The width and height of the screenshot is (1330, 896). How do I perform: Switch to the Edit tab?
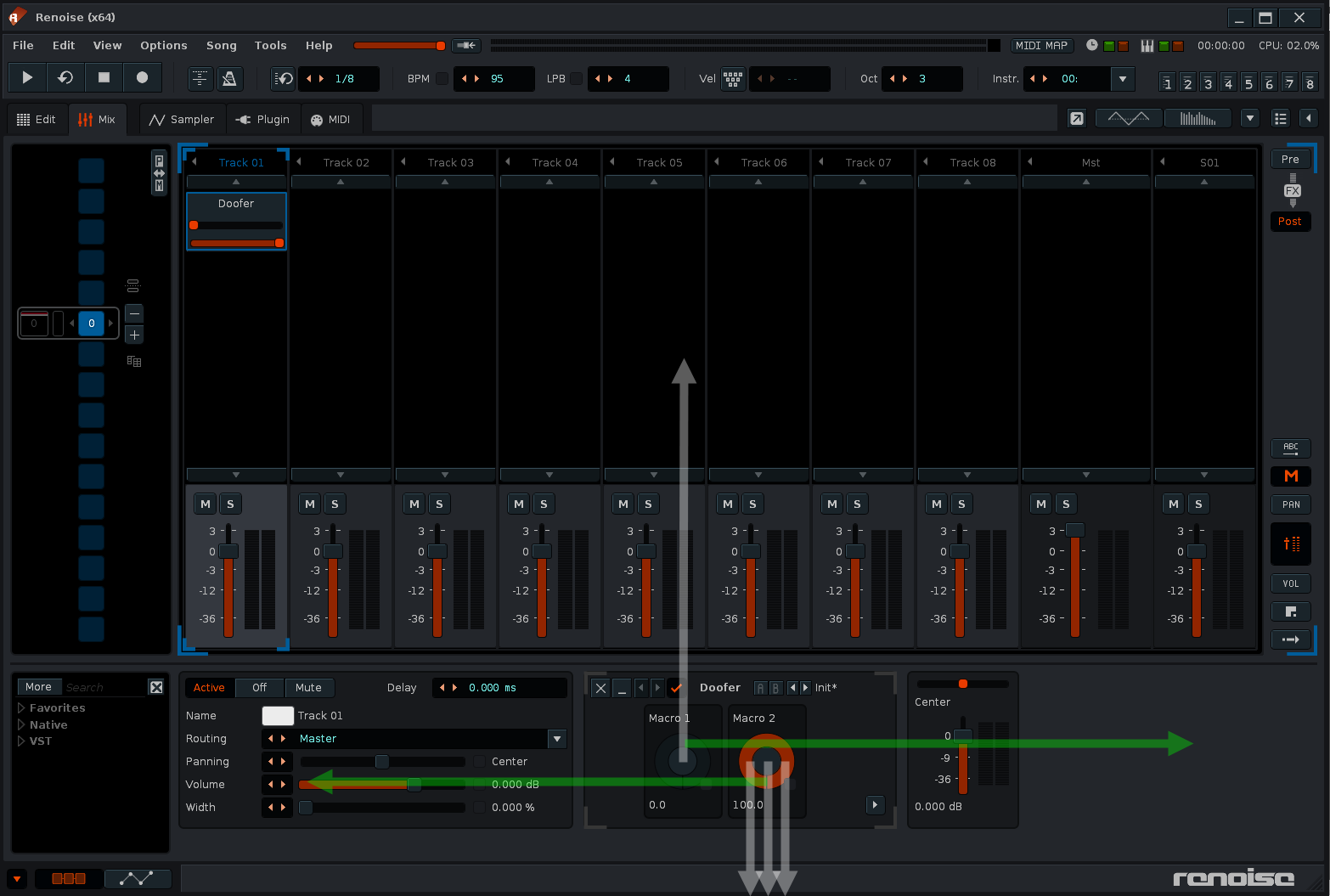coord(37,120)
